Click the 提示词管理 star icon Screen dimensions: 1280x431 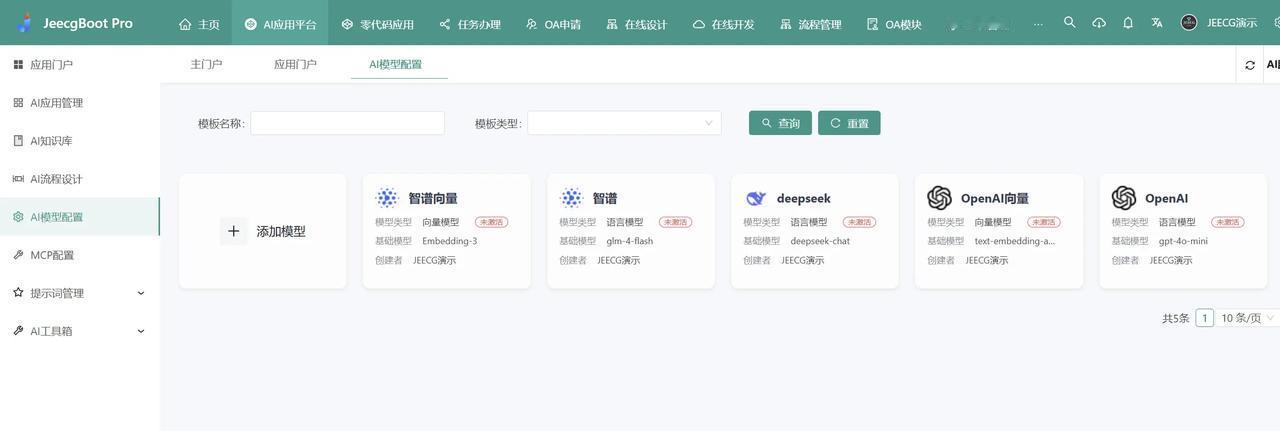click(x=18, y=292)
